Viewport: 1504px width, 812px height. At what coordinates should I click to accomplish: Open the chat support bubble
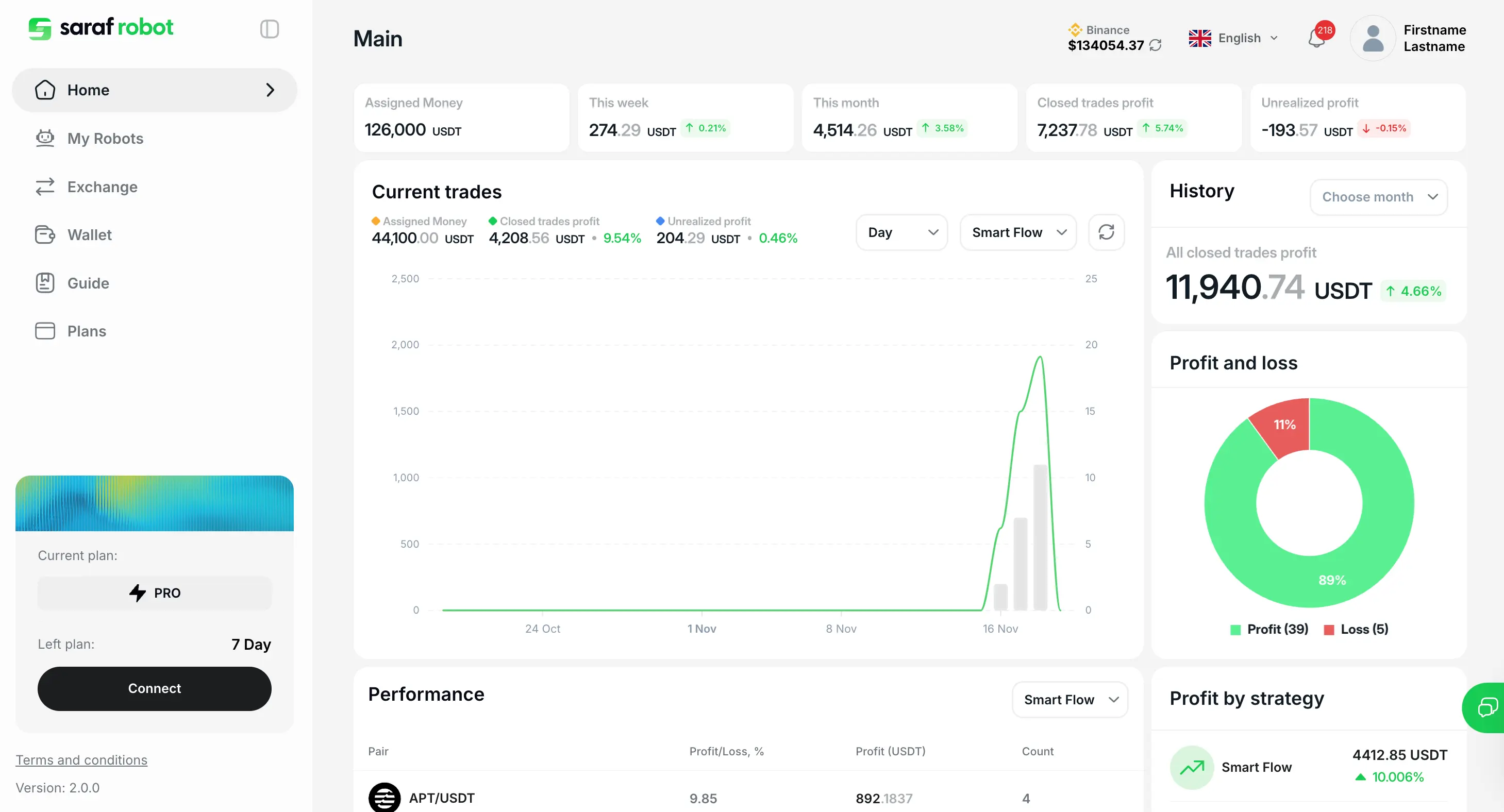click(1487, 707)
